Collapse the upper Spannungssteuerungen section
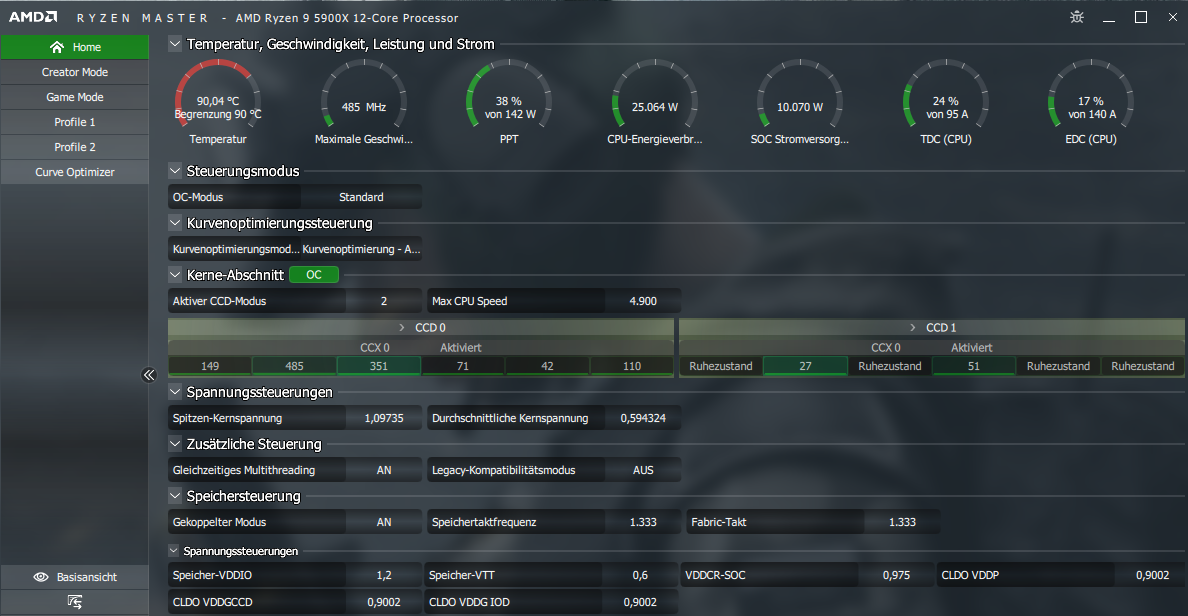Viewport: 1188px width, 616px height. coord(175,392)
